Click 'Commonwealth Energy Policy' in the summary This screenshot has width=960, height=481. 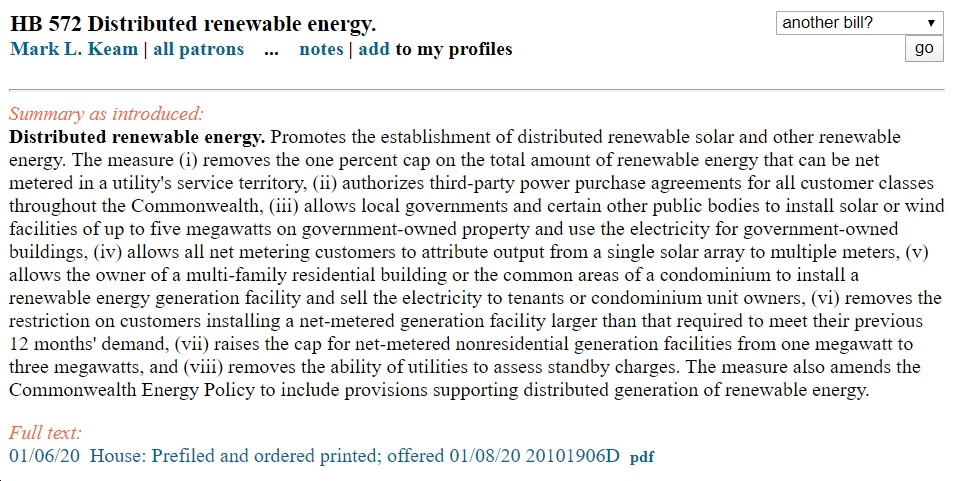[x=132, y=390]
